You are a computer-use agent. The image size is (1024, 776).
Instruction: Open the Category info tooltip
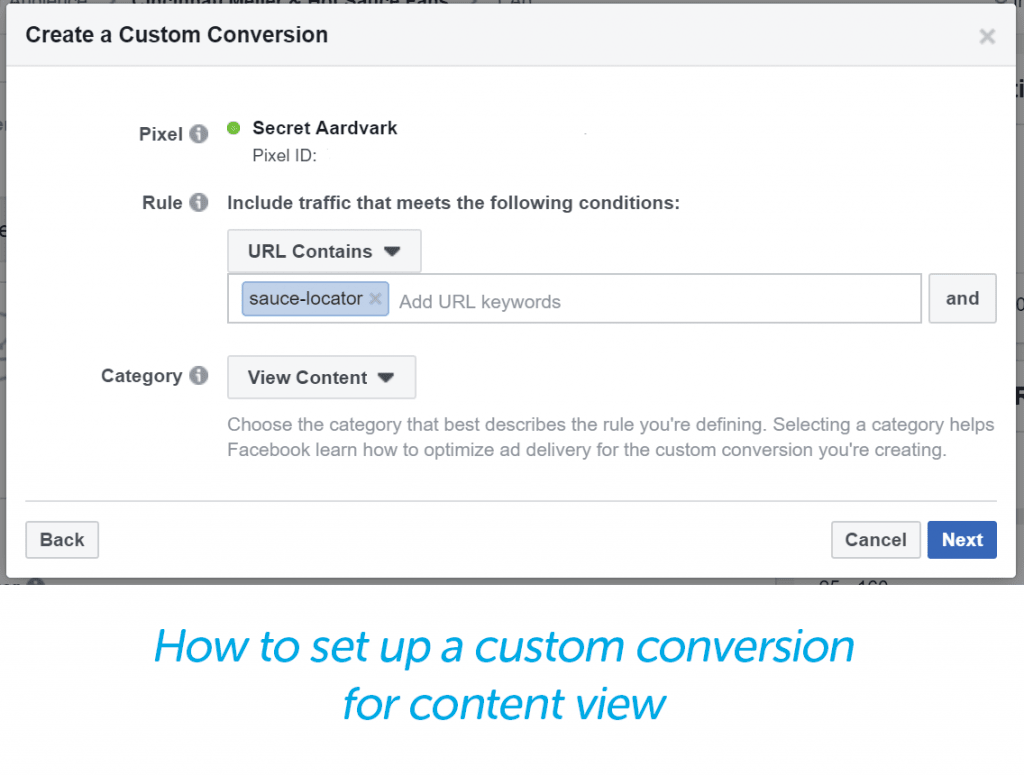(199, 375)
